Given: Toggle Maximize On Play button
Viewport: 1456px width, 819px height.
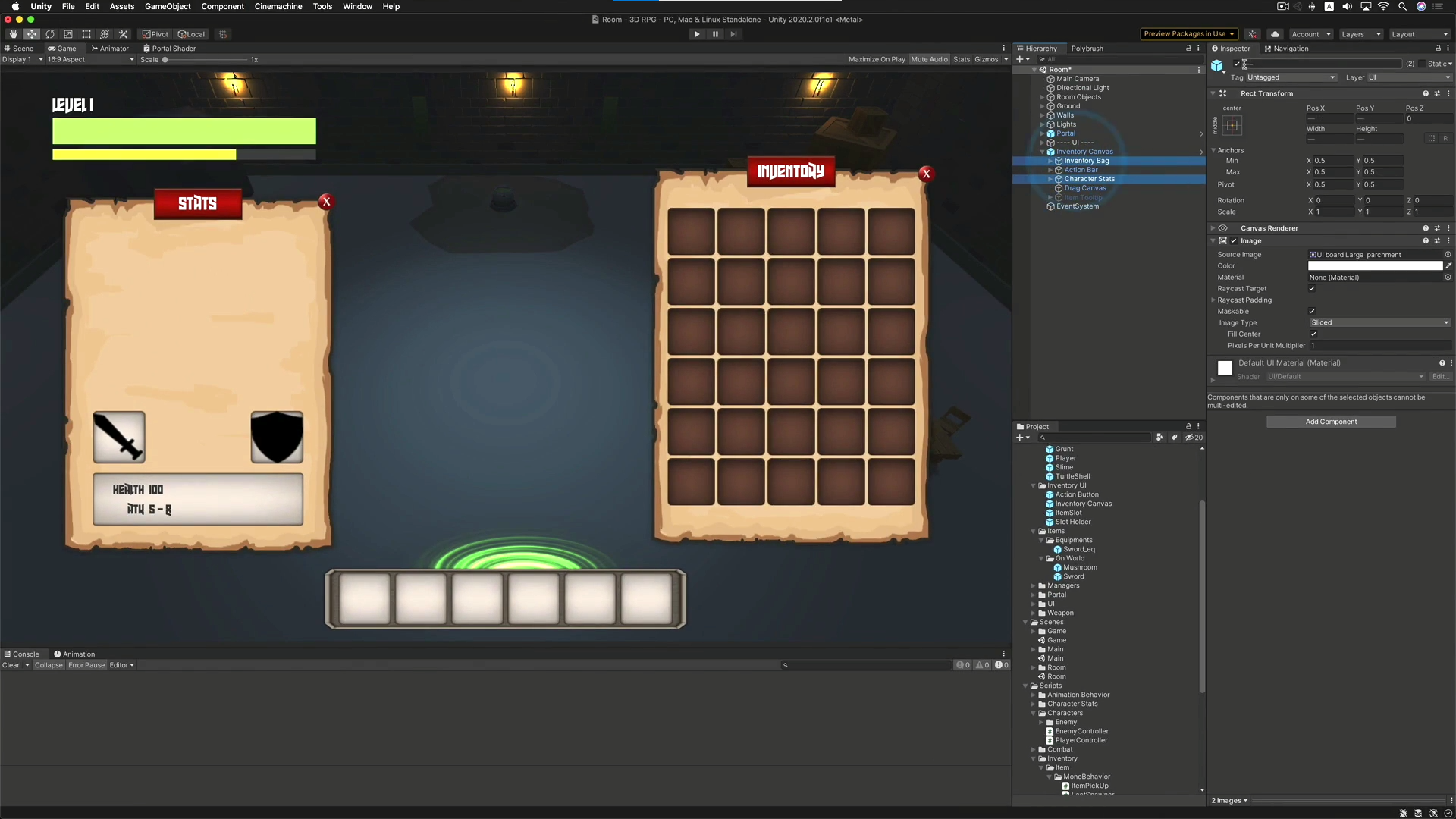Looking at the screenshot, I should pyautogui.click(x=877, y=59).
